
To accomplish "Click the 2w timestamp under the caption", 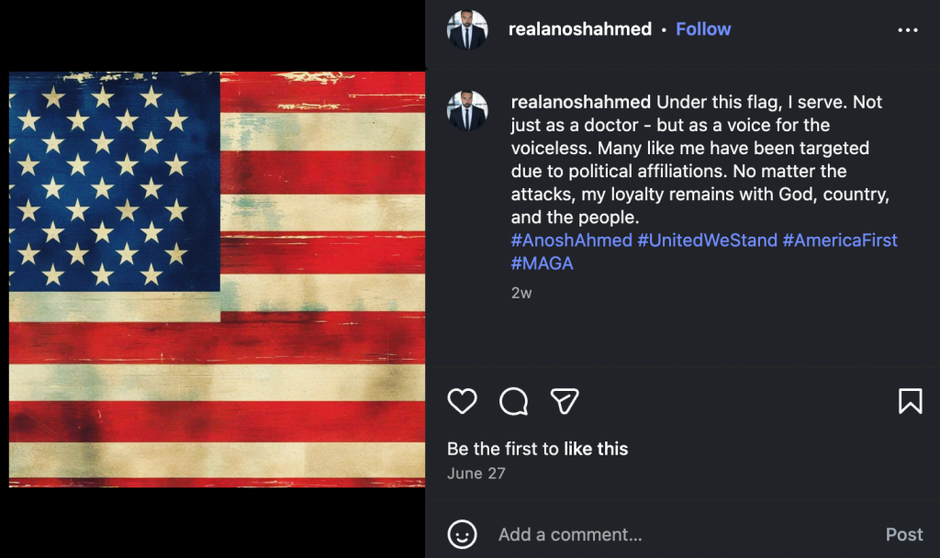I will coord(521,293).
